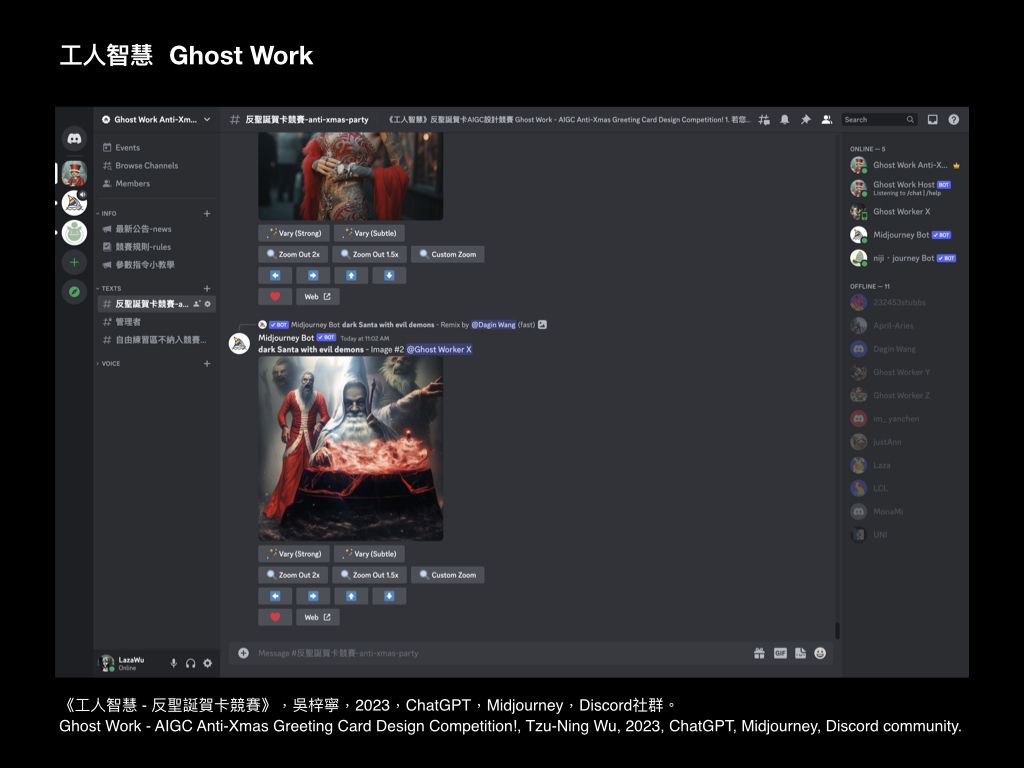Create channel in TEXTS category

207,289
